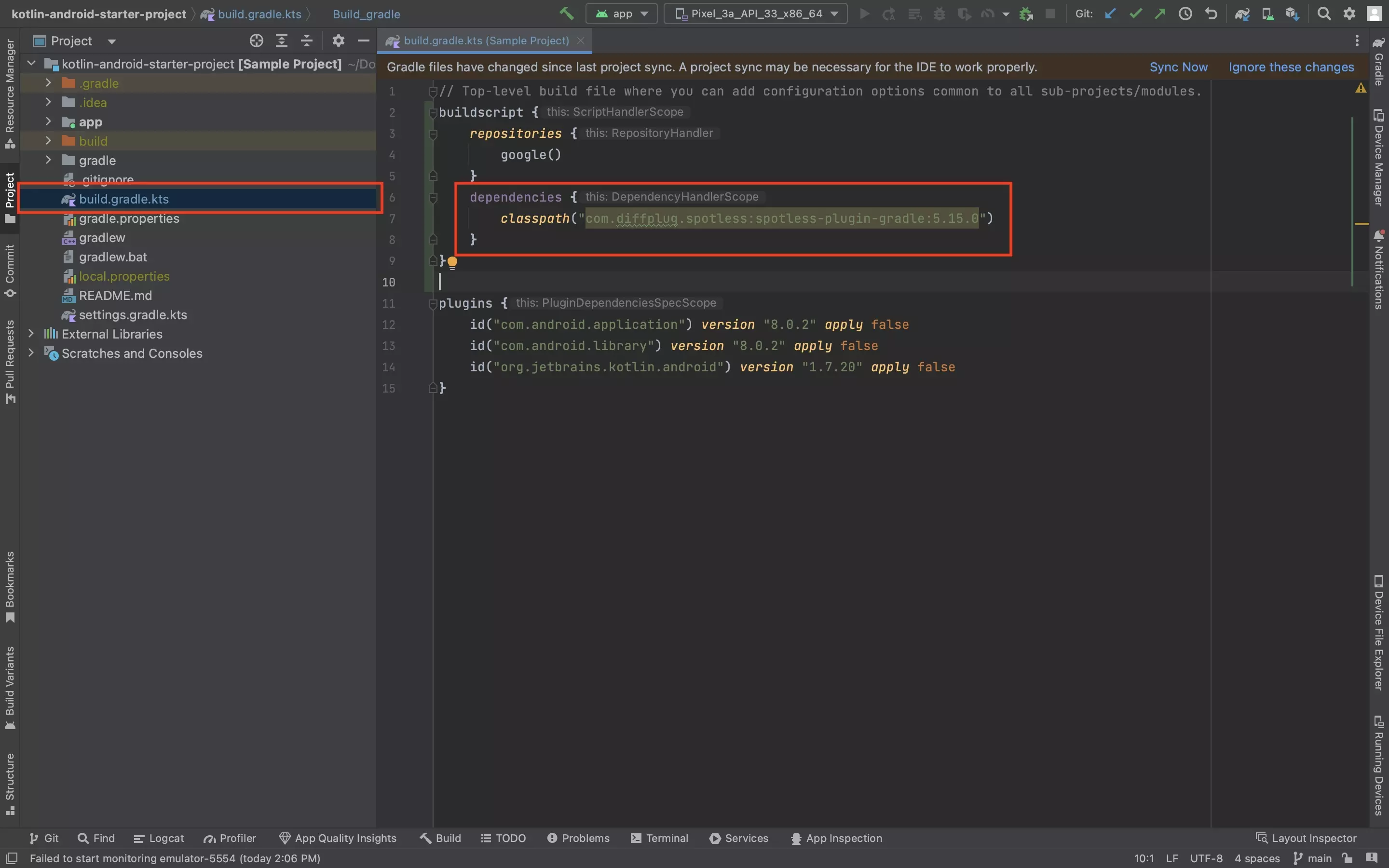The height and width of the screenshot is (868, 1389).
Task: Open the Pixel_3a_API_33_x86_64 device dropdown
Action: pos(755,13)
